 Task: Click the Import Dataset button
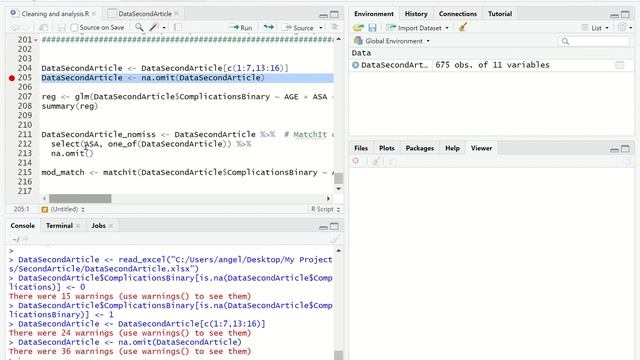[x=414, y=28]
